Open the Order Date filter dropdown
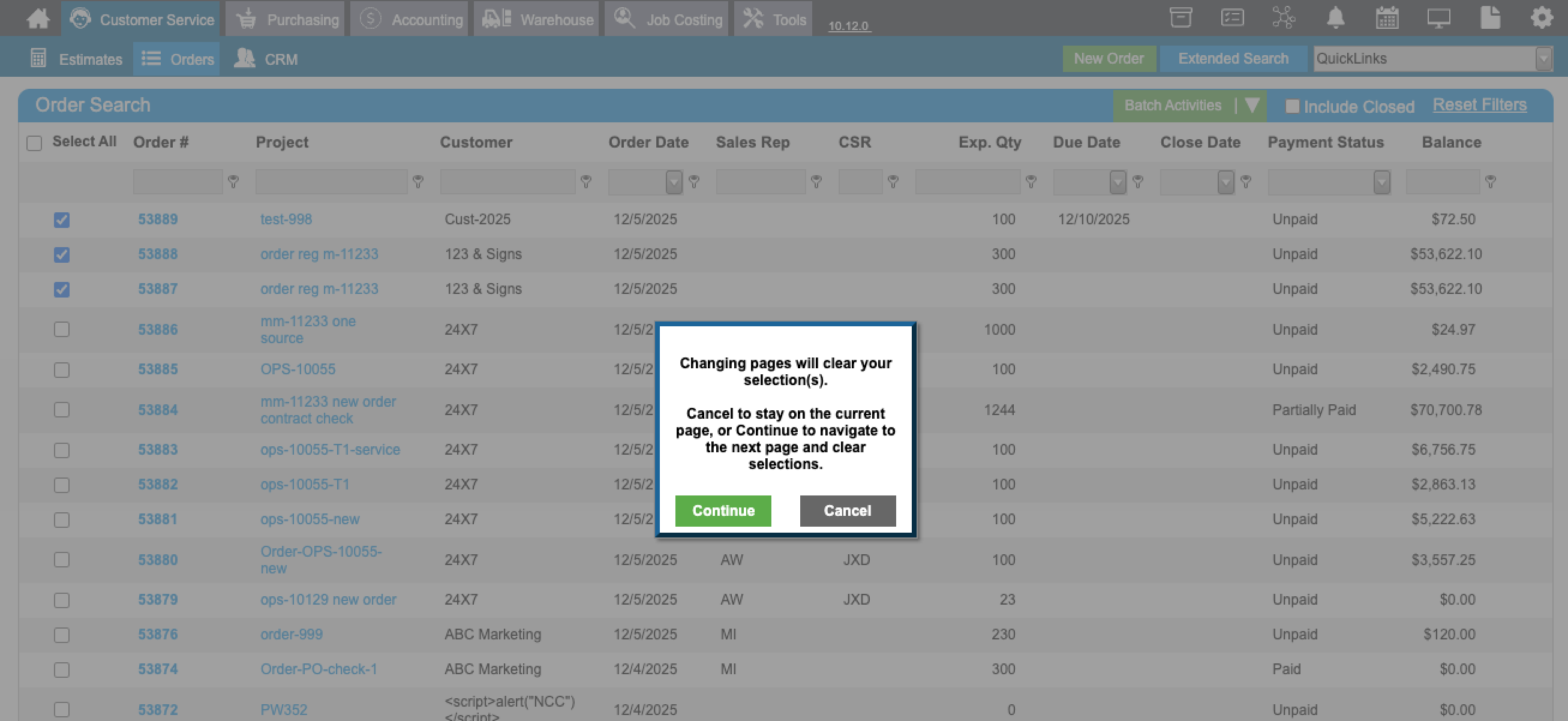This screenshot has width=1568, height=721. [673, 181]
